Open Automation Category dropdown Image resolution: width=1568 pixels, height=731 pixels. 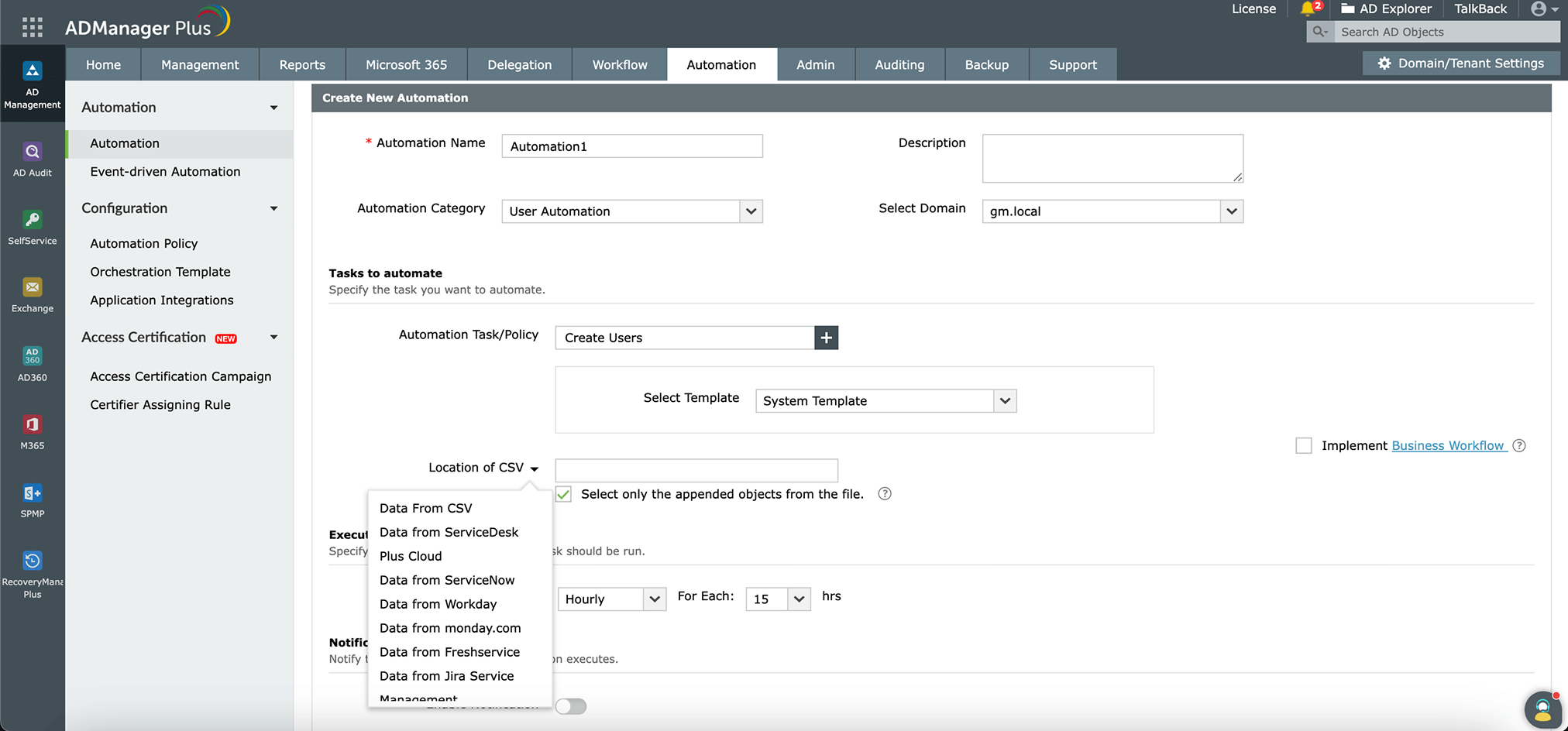point(632,211)
